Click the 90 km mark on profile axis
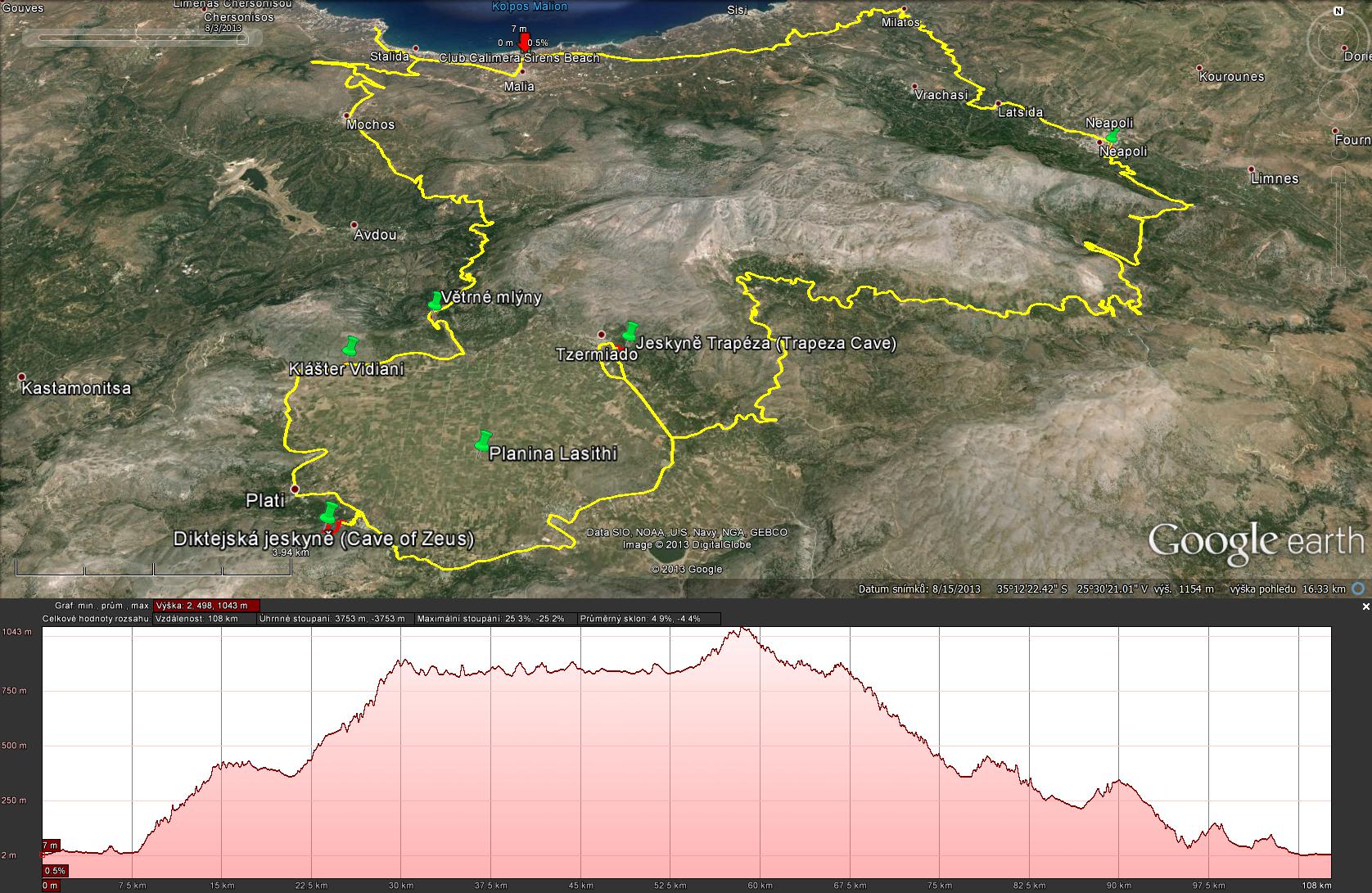This screenshot has height=893, width=1372. click(x=1119, y=886)
